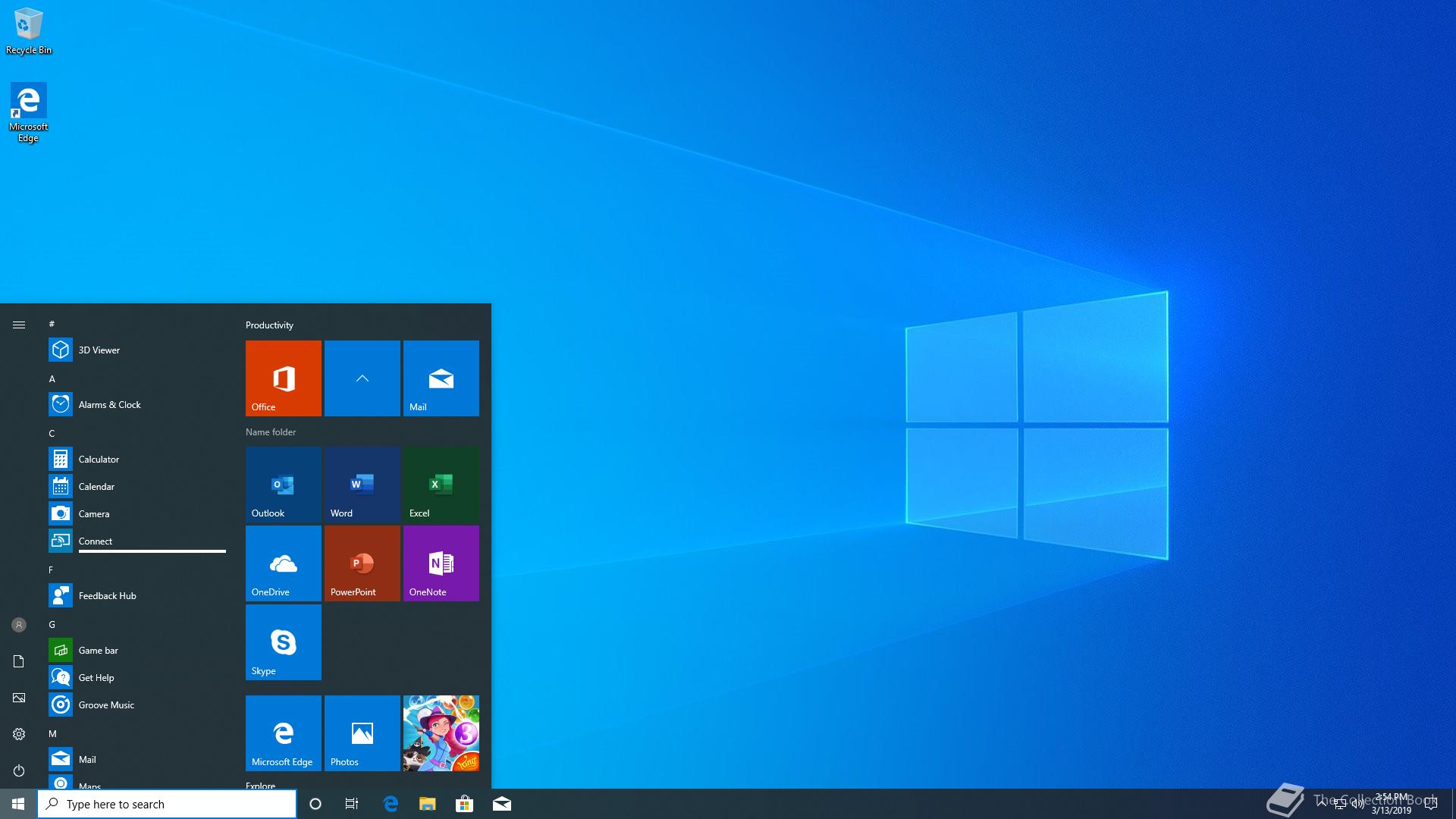
Task: Launch the Skype tile
Action: (283, 642)
